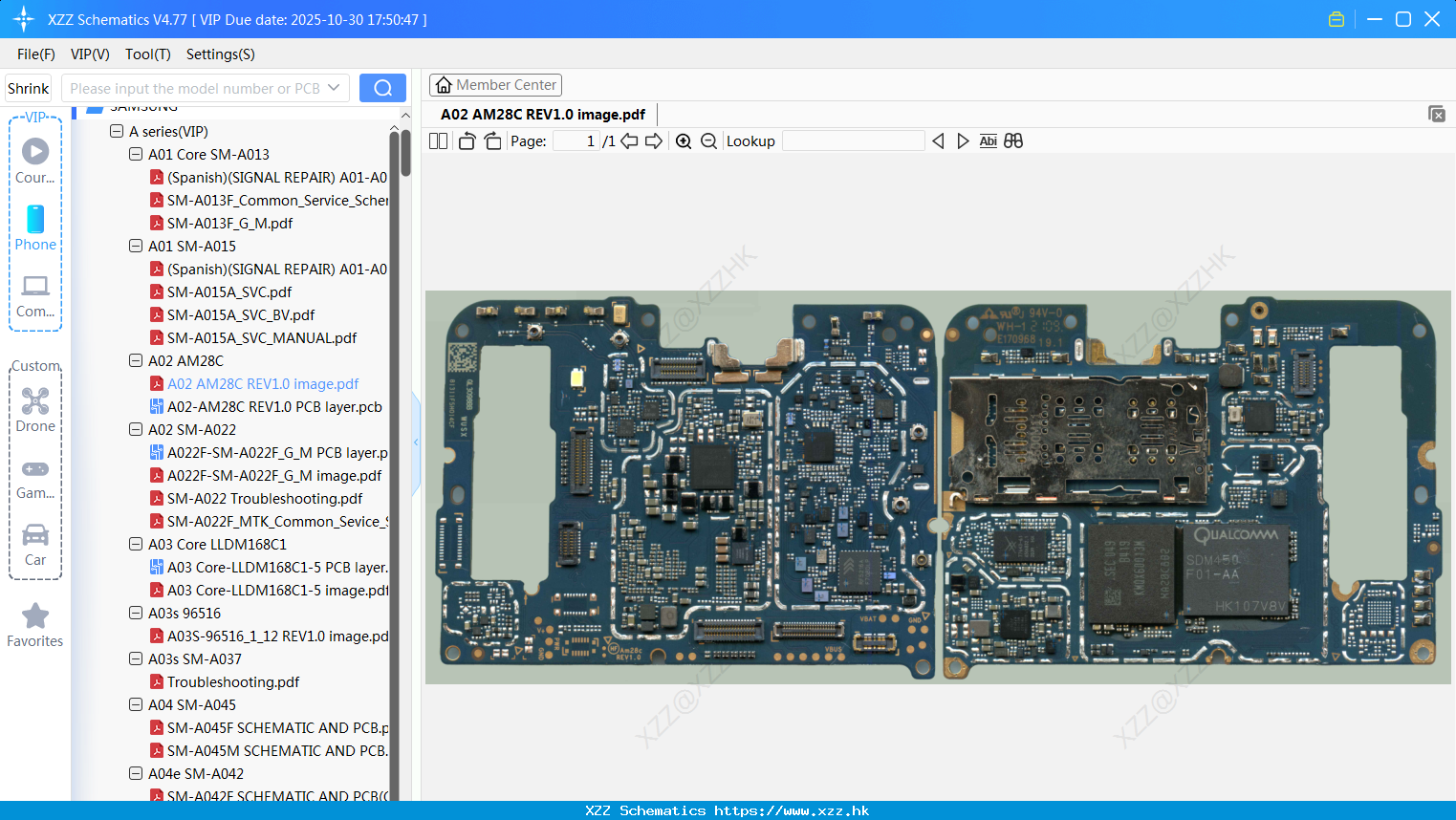The image size is (1456, 820).
Task: Open the Settings(S) menu
Action: coord(221,54)
